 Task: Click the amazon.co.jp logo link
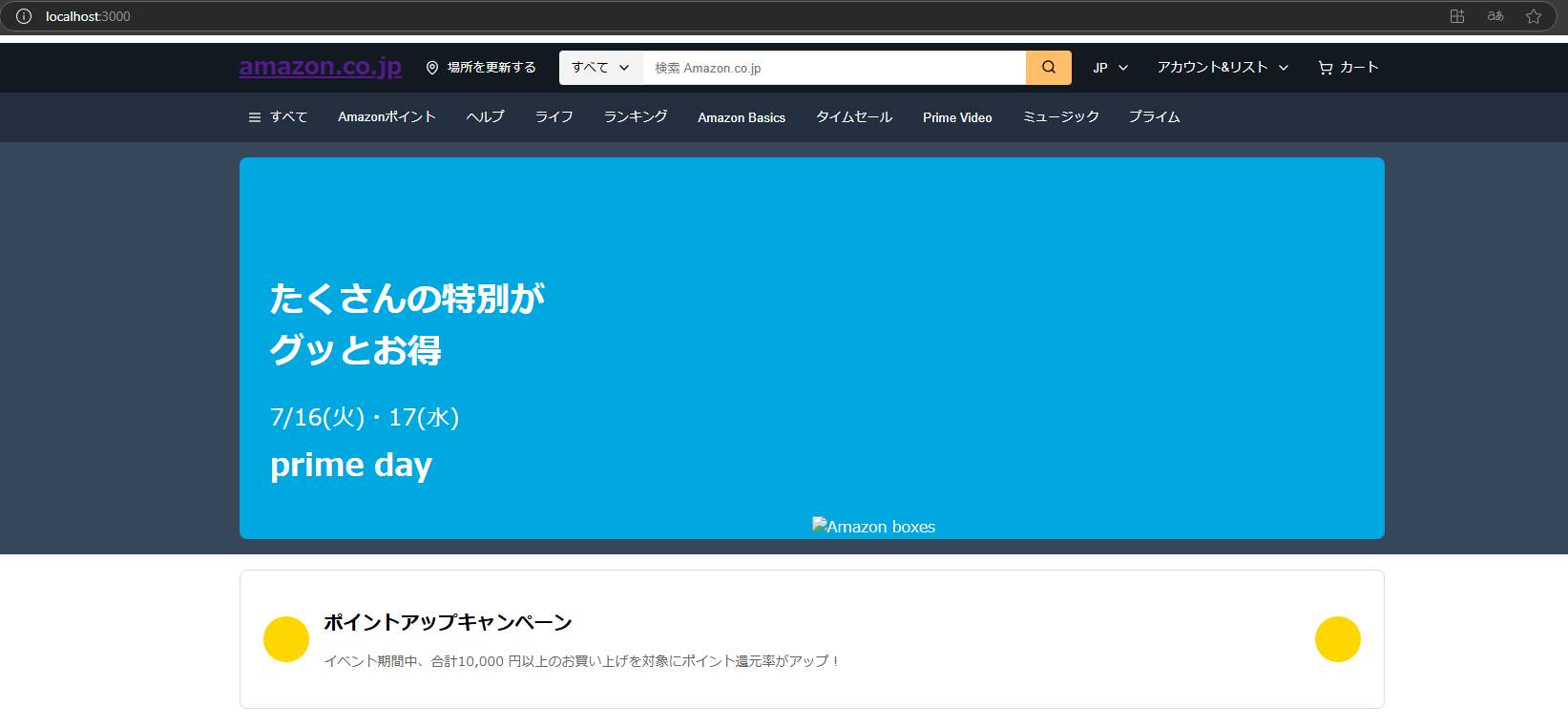321,67
